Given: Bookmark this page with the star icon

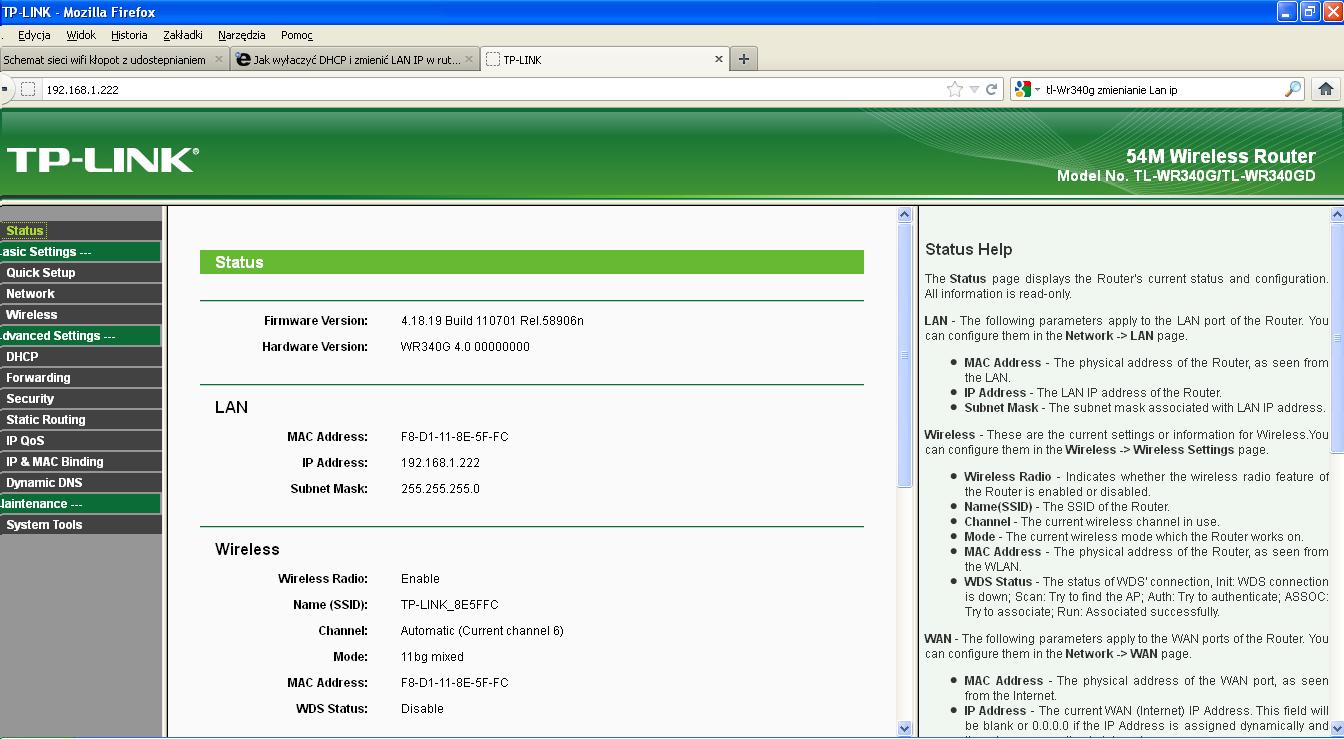Looking at the screenshot, I should pyautogui.click(x=955, y=89).
